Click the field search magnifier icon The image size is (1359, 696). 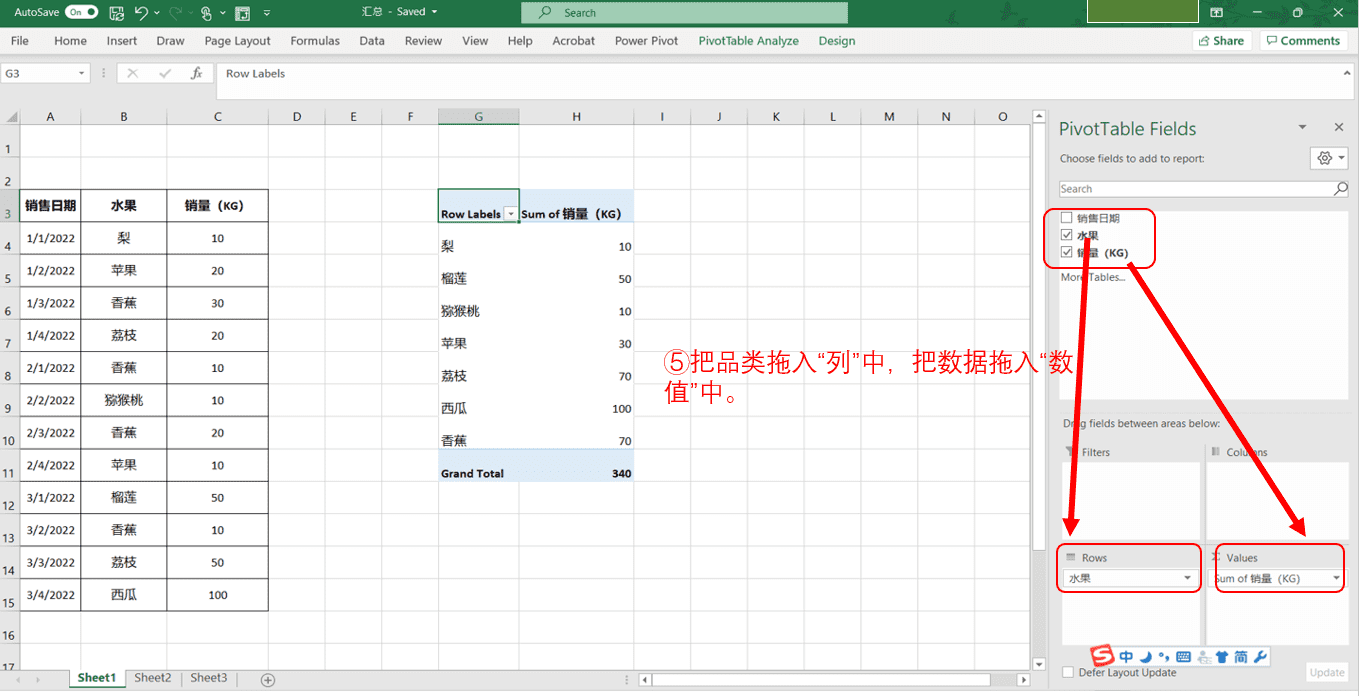coord(1341,189)
